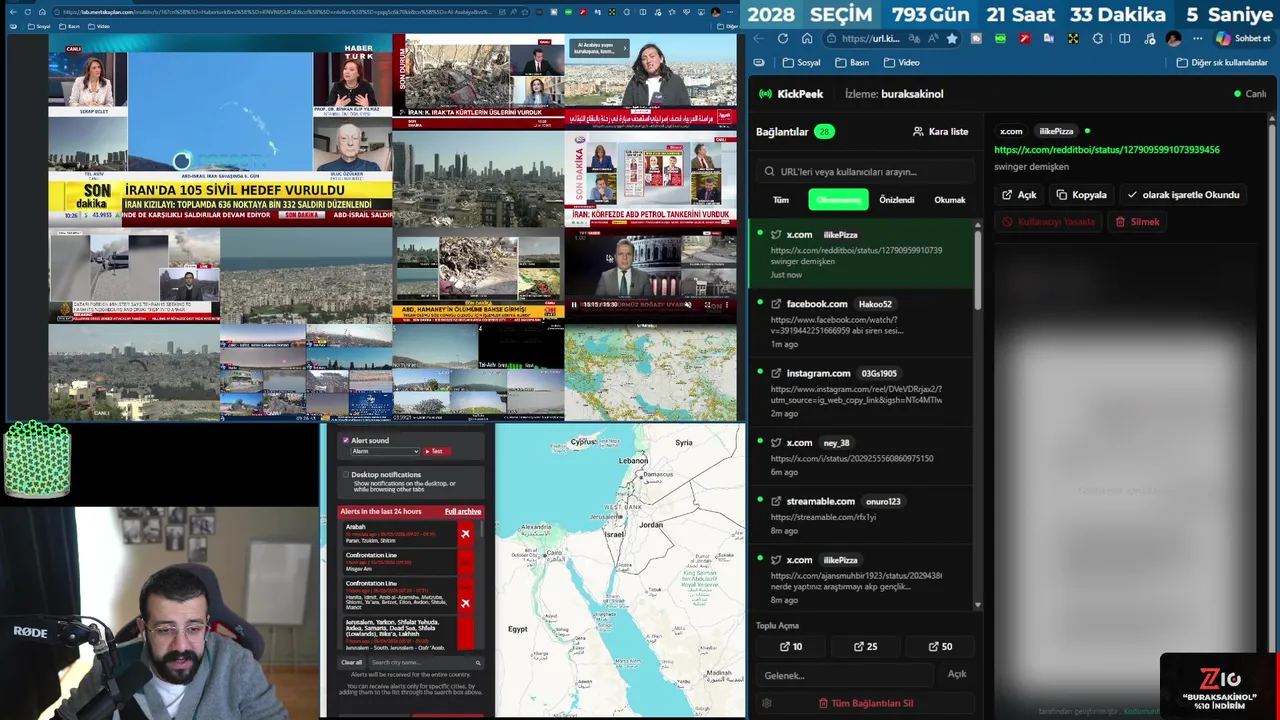The width and height of the screenshot is (1280, 720).
Task: Open the split screen icon in browser toolbar
Action: tap(1124, 39)
